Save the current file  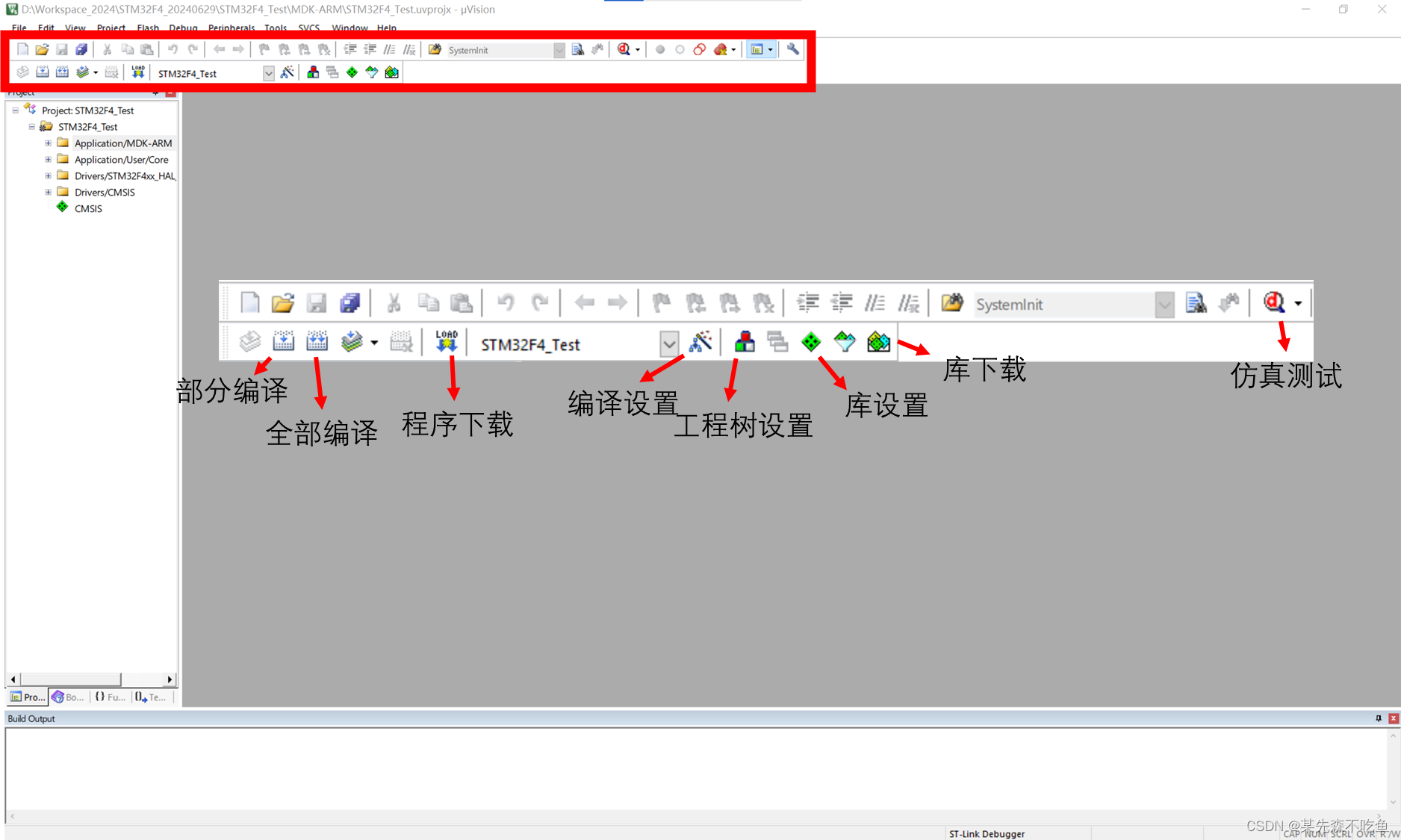tap(62, 49)
